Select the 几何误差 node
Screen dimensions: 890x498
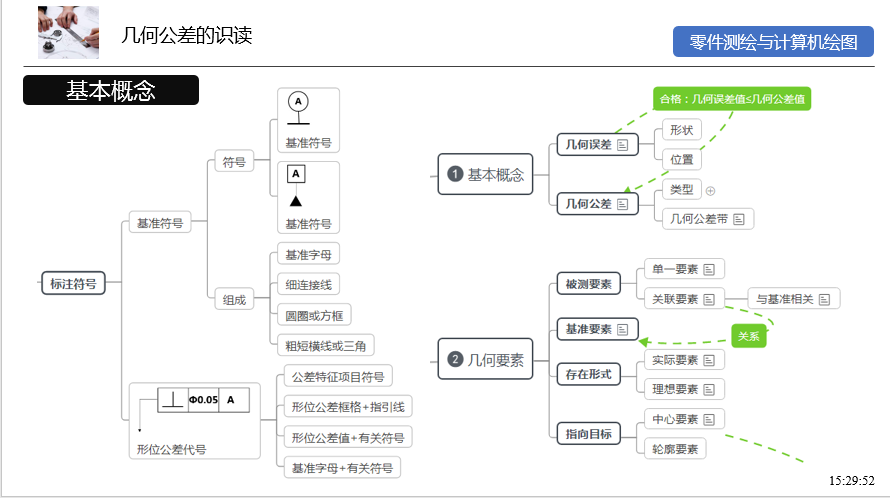(x=598, y=144)
